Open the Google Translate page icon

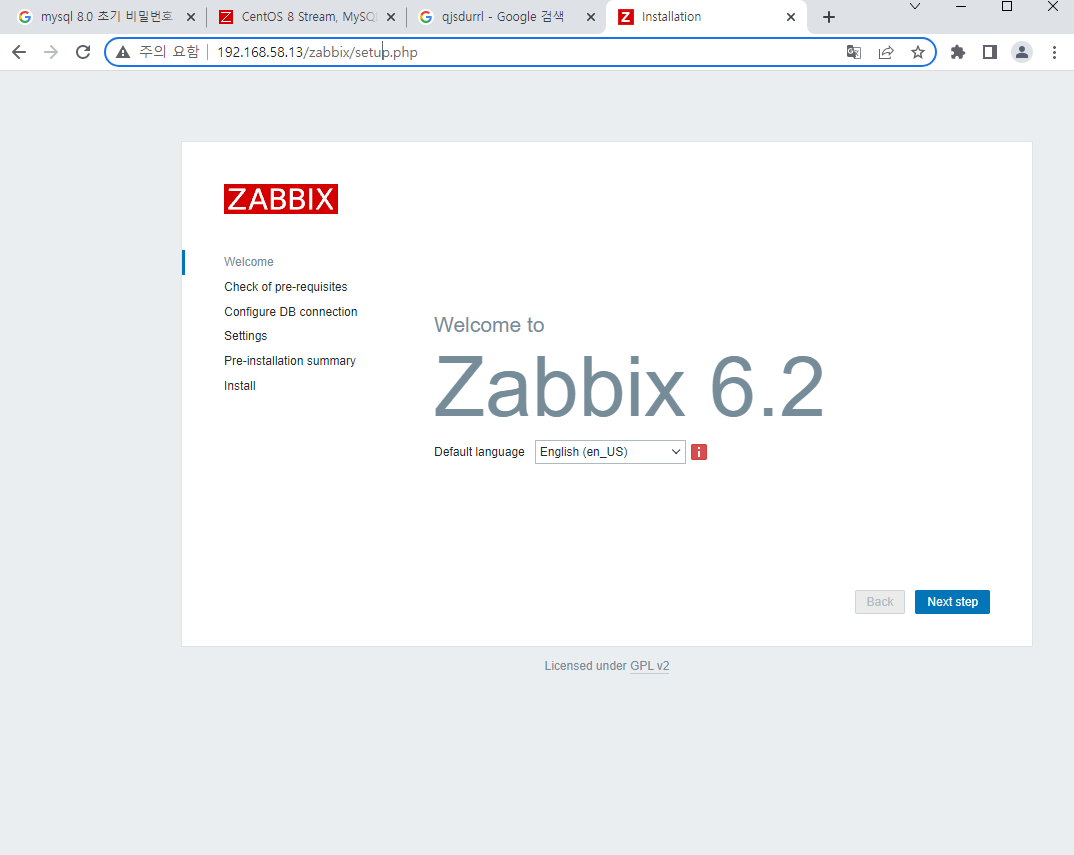tap(853, 52)
